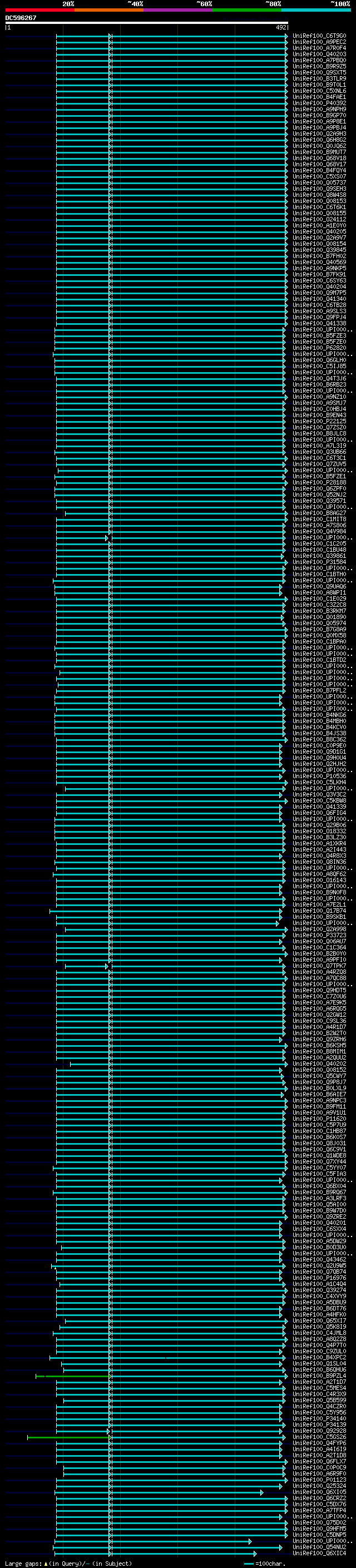Open hit UniRef100_C5XNL6
356x1568 pixels.
(319, 91)
